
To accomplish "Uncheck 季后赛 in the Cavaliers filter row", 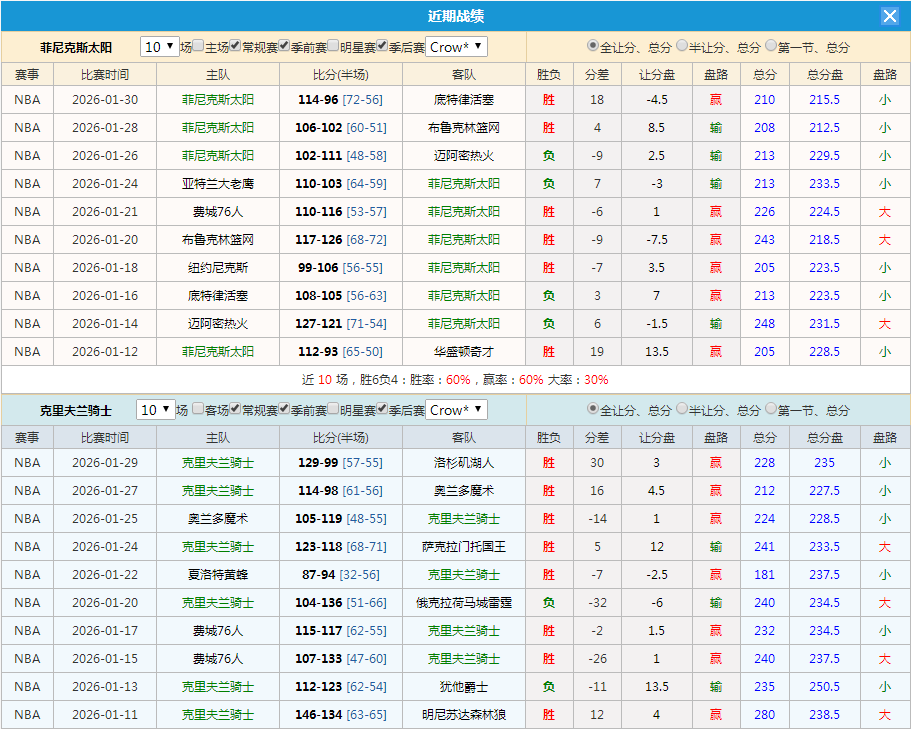I will (381, 411).
